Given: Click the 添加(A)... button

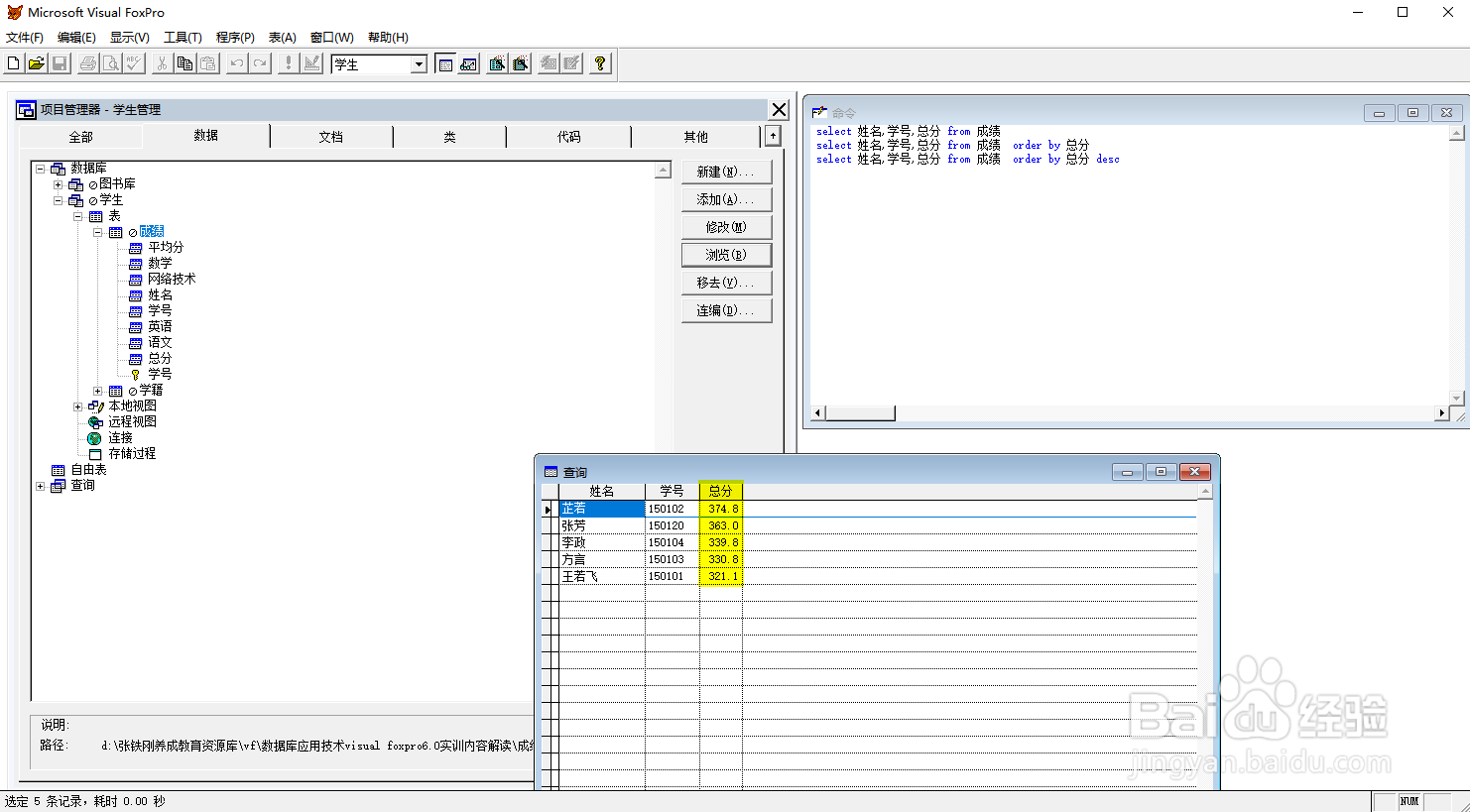Looking at the screenshot, I should point(726,199).
